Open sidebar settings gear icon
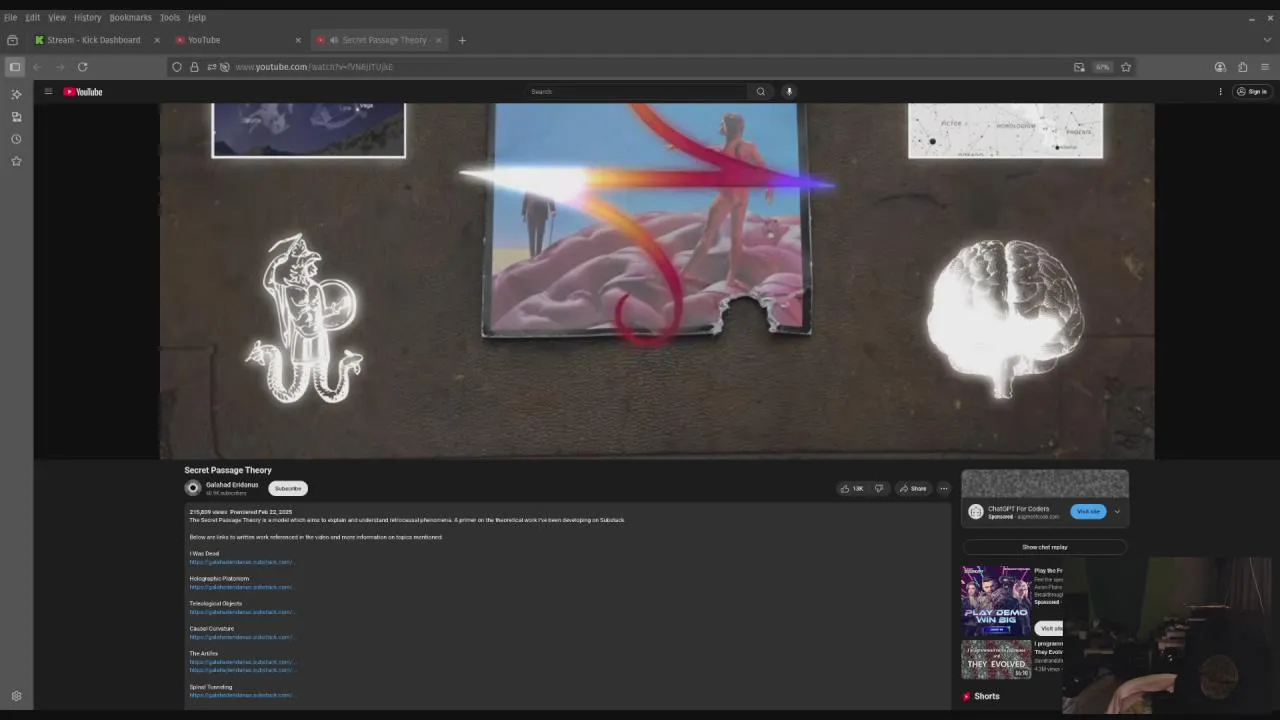 click(16, 696)
